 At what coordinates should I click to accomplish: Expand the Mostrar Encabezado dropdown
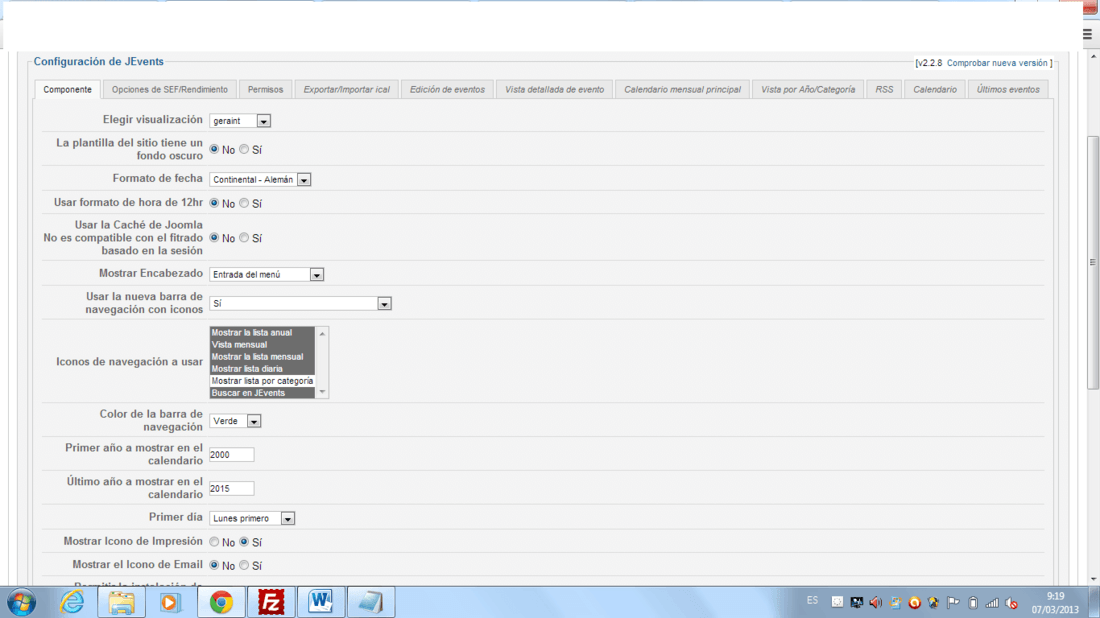click(x=267, y=274)
